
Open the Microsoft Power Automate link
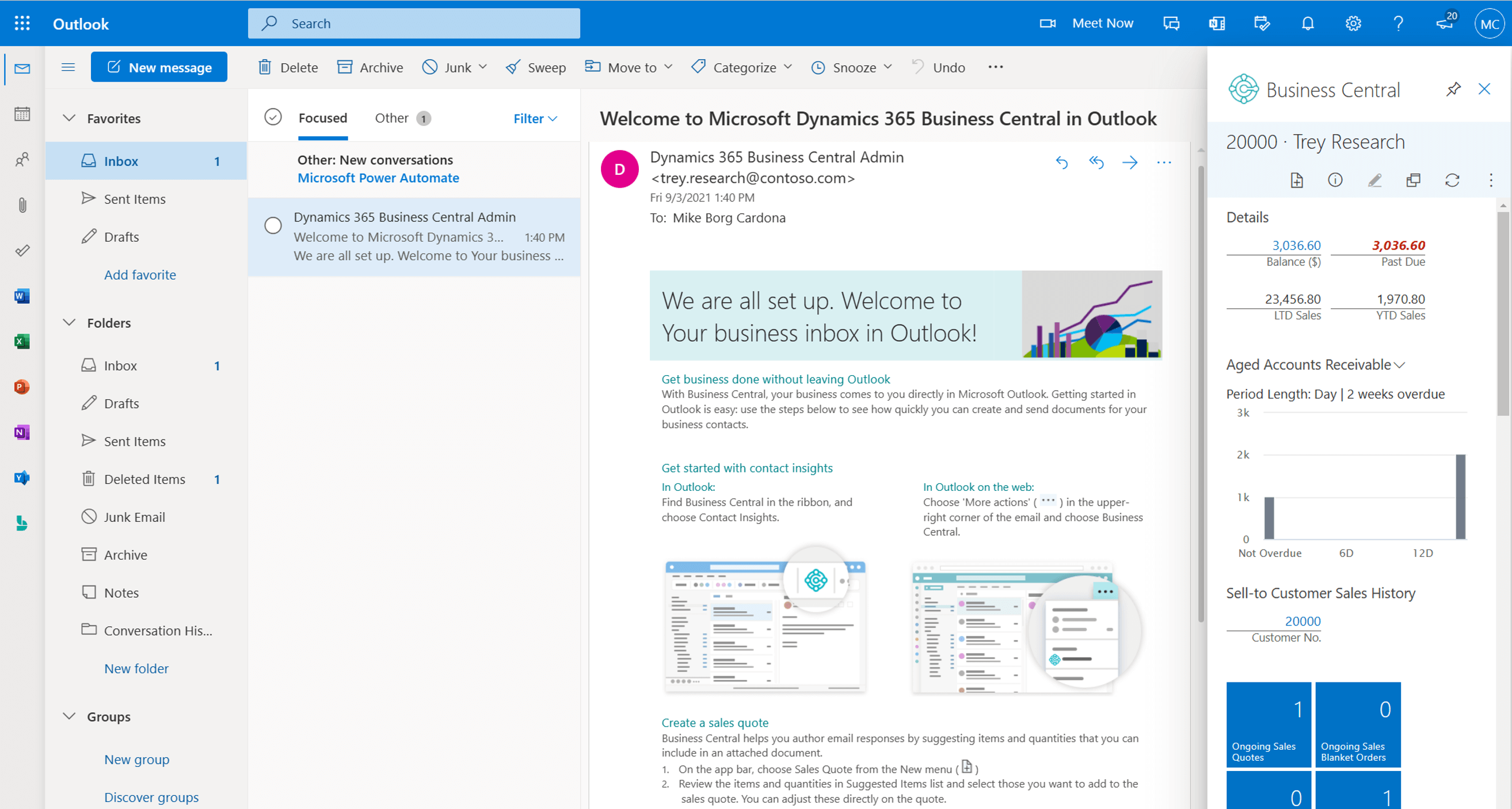coord(378,178)
